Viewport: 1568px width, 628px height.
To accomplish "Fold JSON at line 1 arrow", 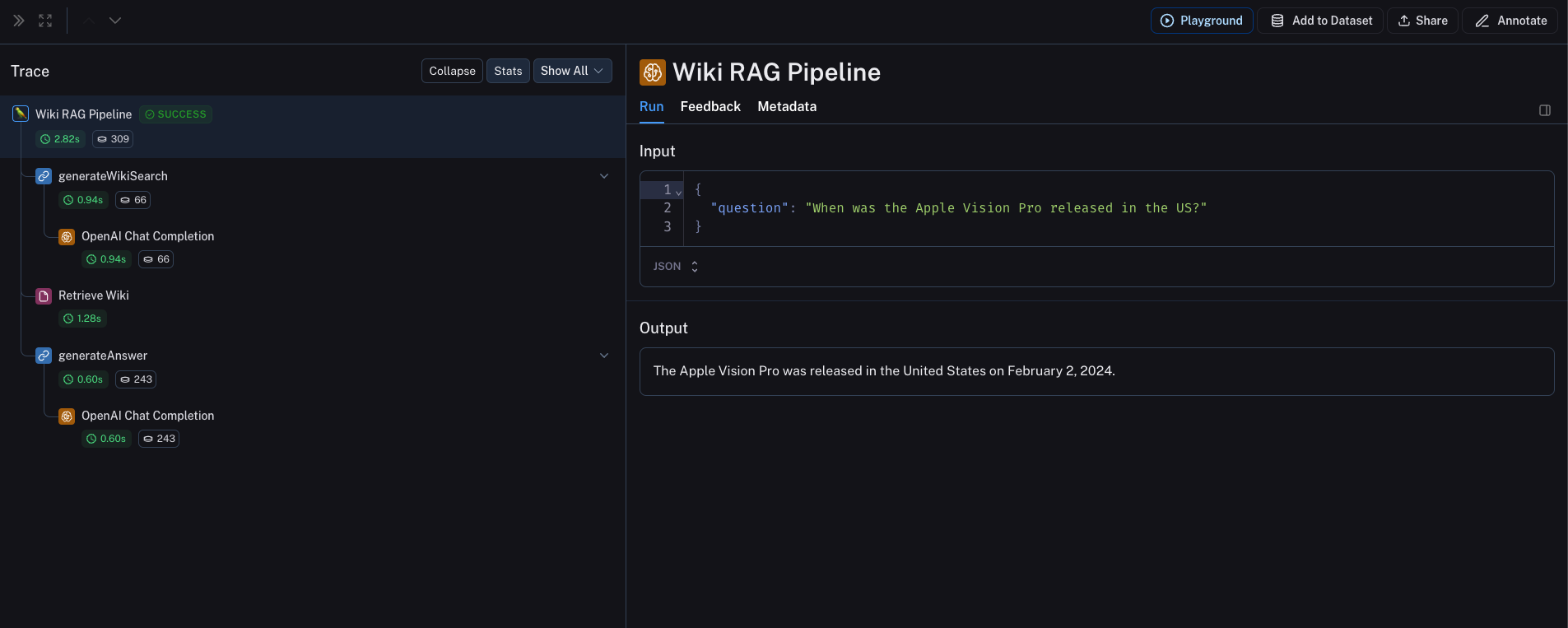I will (x=679, y=191).
